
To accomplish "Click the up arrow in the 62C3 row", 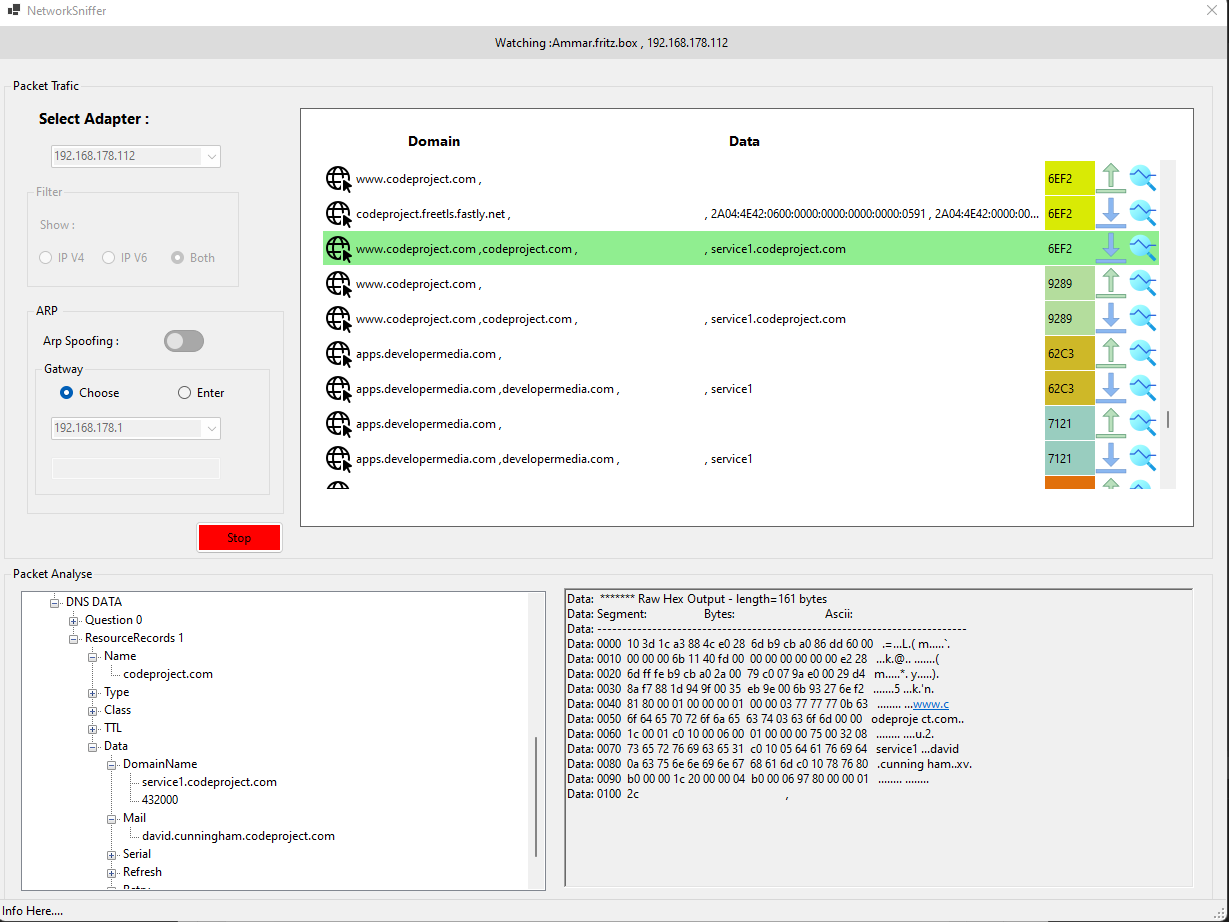I will tap(1111, 352).
